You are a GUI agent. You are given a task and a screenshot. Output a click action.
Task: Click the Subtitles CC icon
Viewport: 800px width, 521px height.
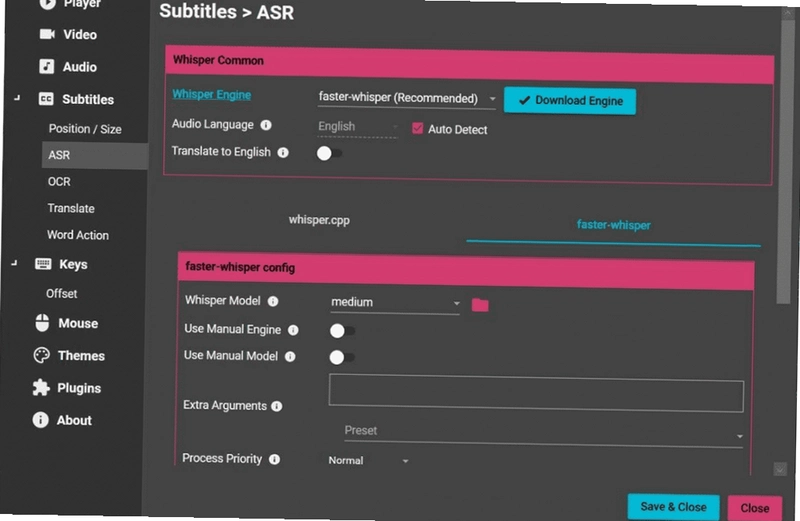tap(46, 98)
